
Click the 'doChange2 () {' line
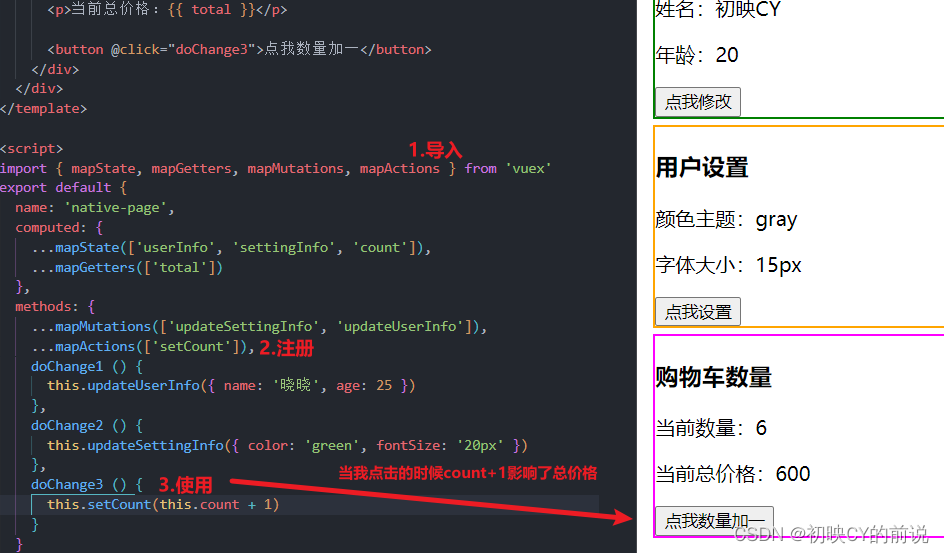(x=87, y=425)
